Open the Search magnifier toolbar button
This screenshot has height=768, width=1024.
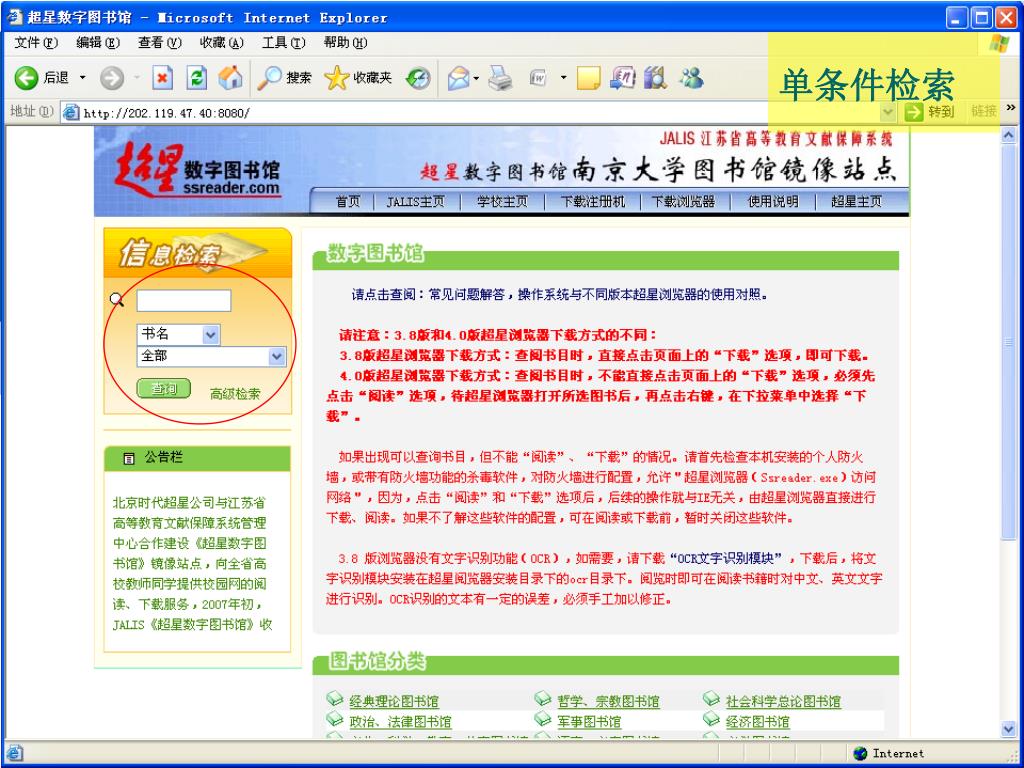coord(284,78)
